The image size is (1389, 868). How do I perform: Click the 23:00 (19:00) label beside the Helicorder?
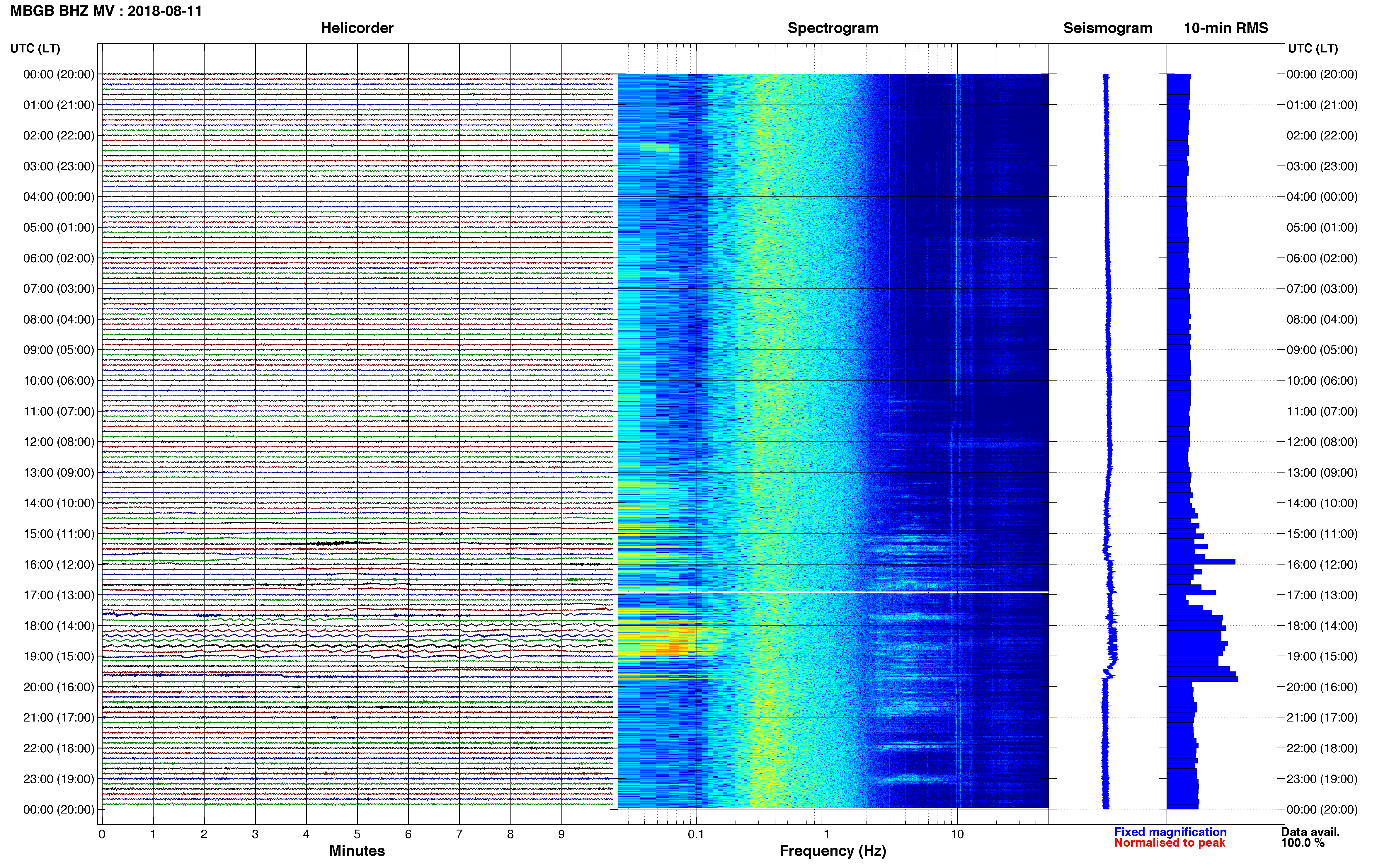[59, 779]
